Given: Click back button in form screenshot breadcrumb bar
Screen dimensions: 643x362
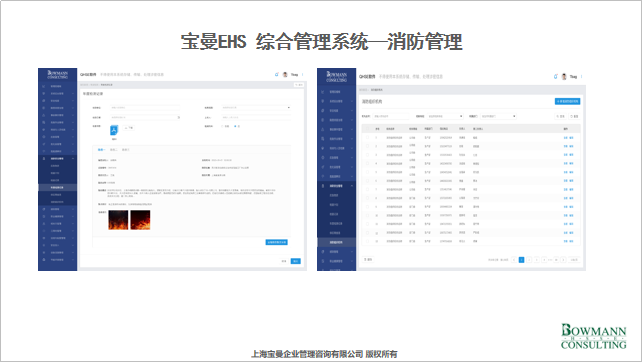Looking at the screenshot, I should click(x=299, y=85).
